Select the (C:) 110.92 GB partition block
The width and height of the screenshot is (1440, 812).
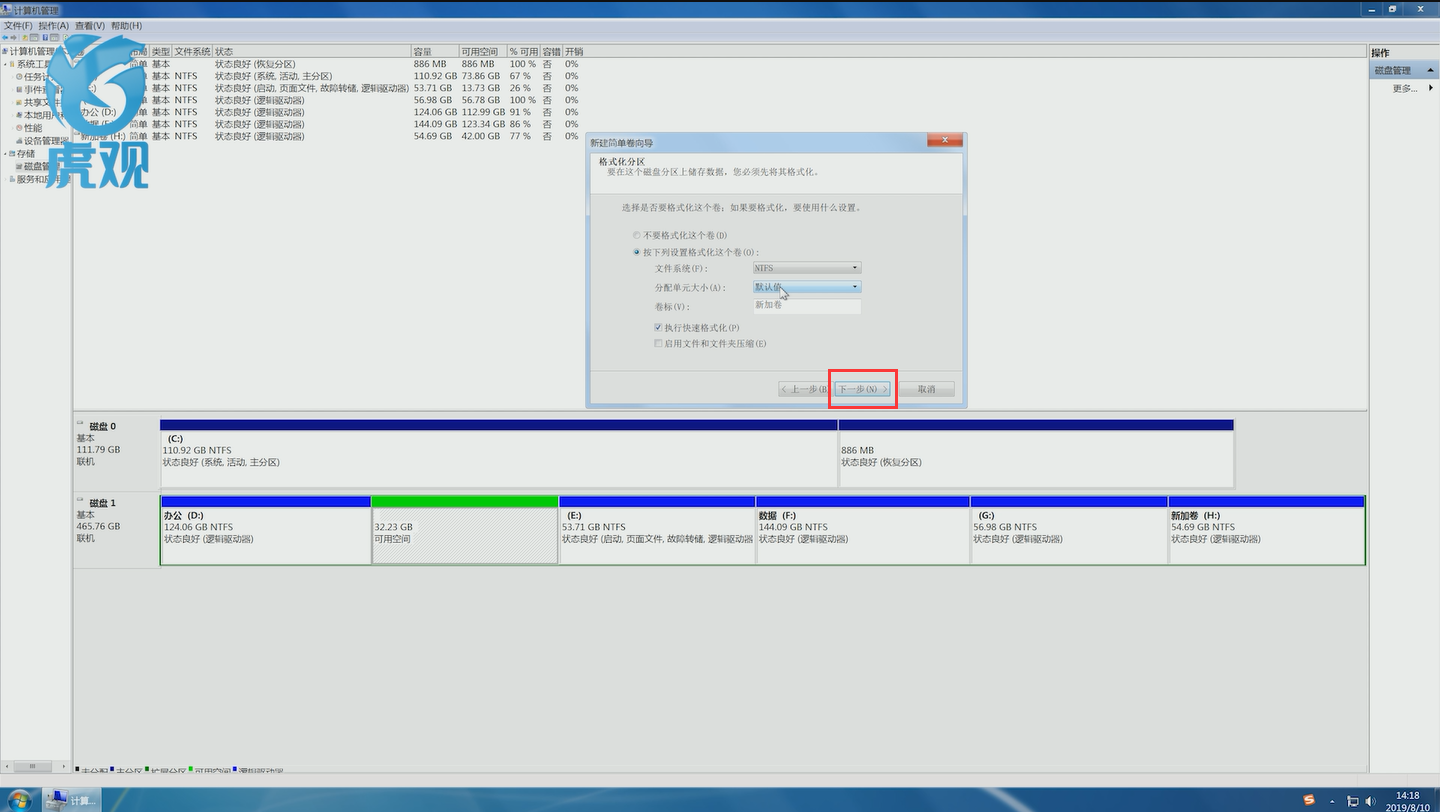click(x=498, y=453)
